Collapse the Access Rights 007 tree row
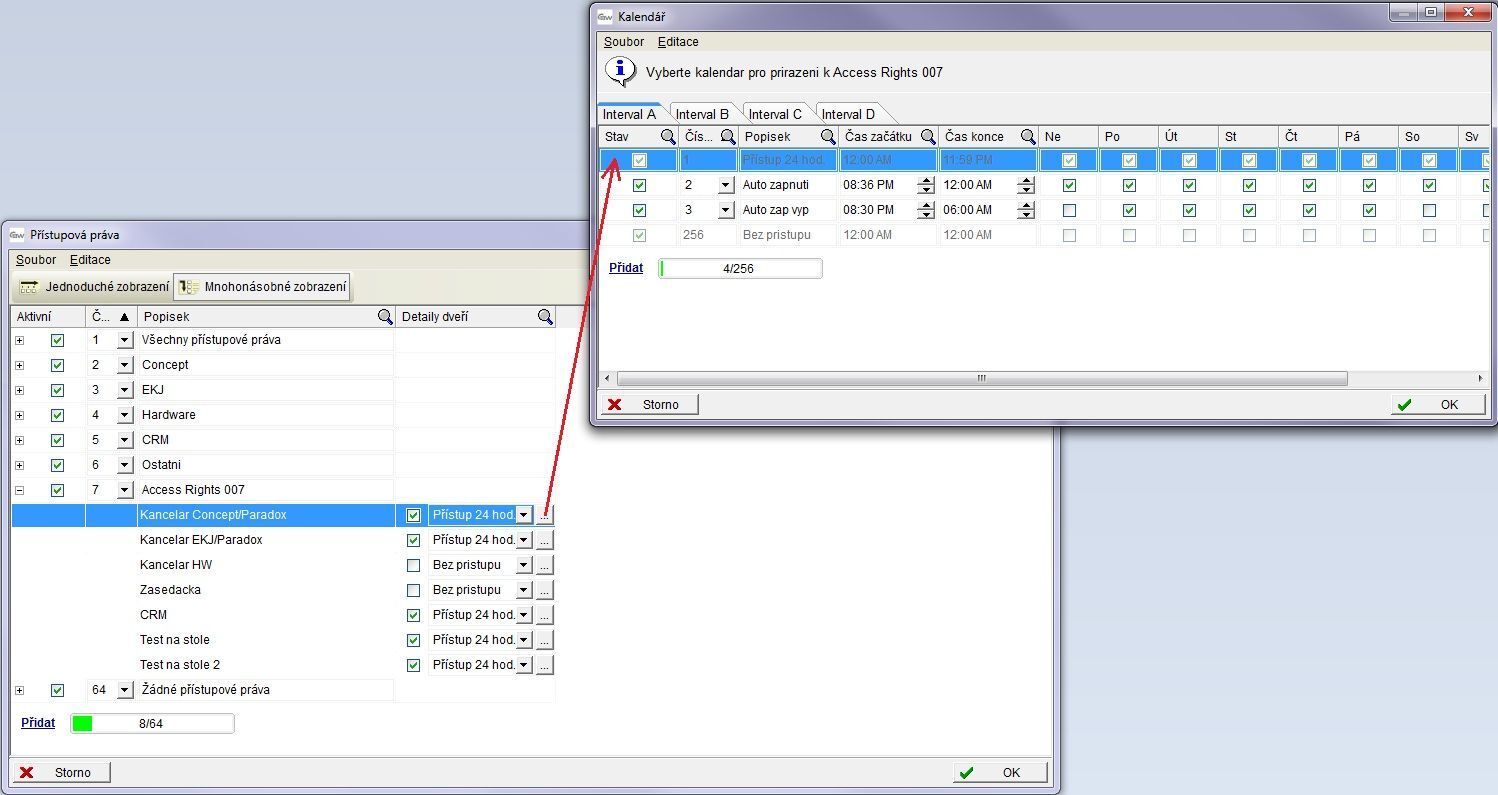 click(19, 490)
